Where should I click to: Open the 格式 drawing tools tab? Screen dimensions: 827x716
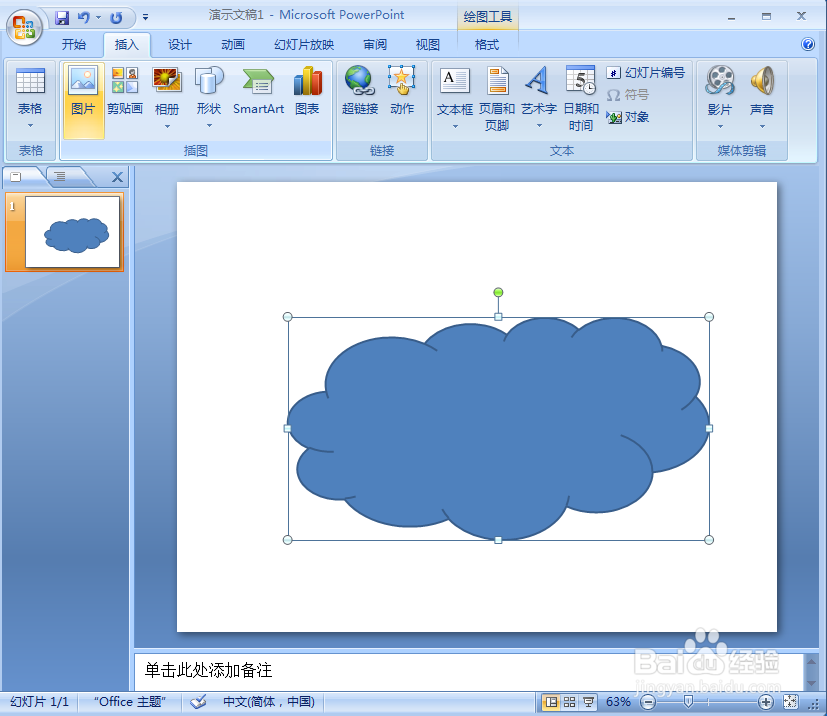pyautogui.click(x=487, y=45)
